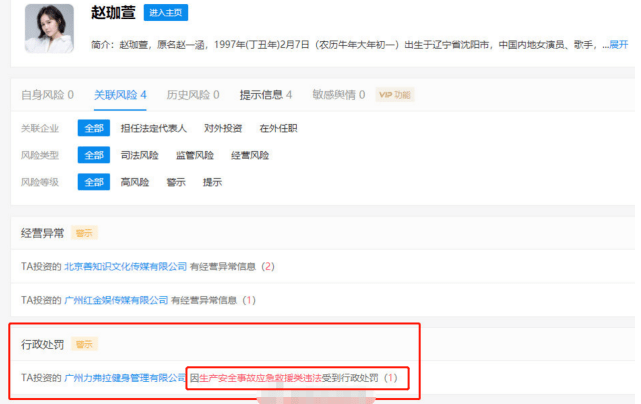Select 司法风险 risk type filter
The image size is (641, 404).
coord(140,155)
